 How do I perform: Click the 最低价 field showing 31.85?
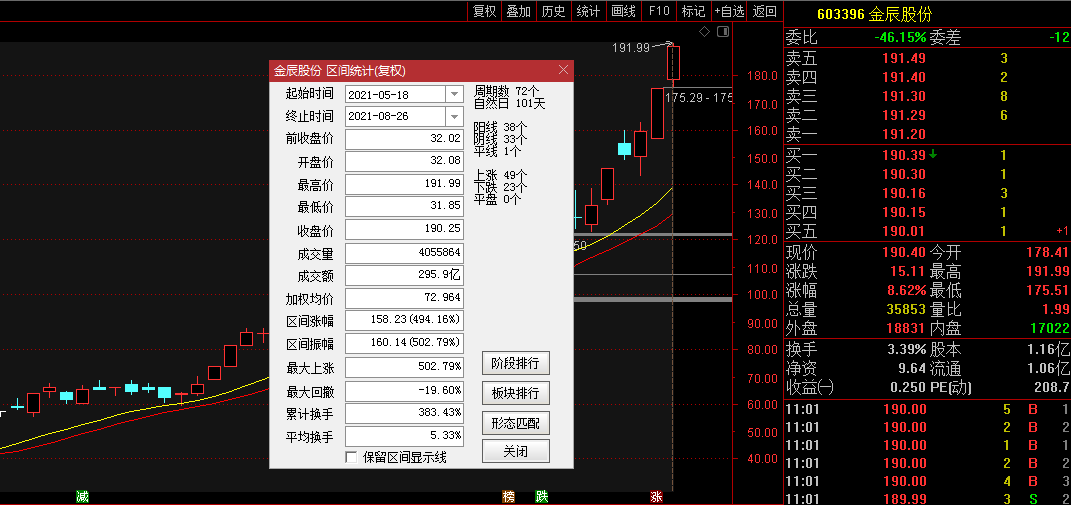pyautogui.click(x=404, y=207)
